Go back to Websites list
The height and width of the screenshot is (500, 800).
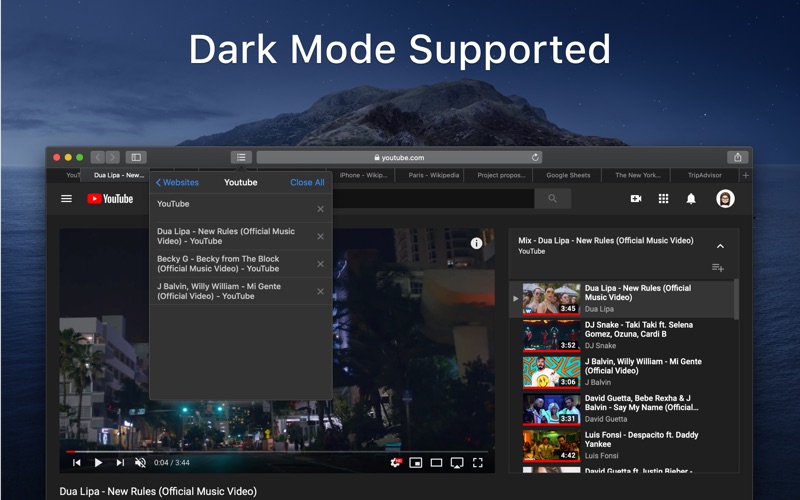point(177,182)
